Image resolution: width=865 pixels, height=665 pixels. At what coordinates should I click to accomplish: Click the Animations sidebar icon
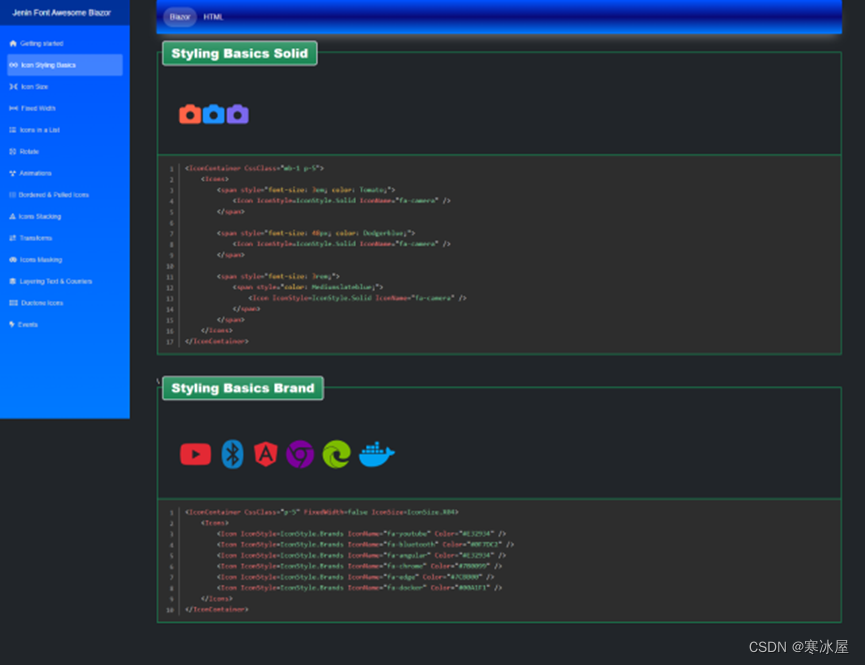tap(12, 173)
